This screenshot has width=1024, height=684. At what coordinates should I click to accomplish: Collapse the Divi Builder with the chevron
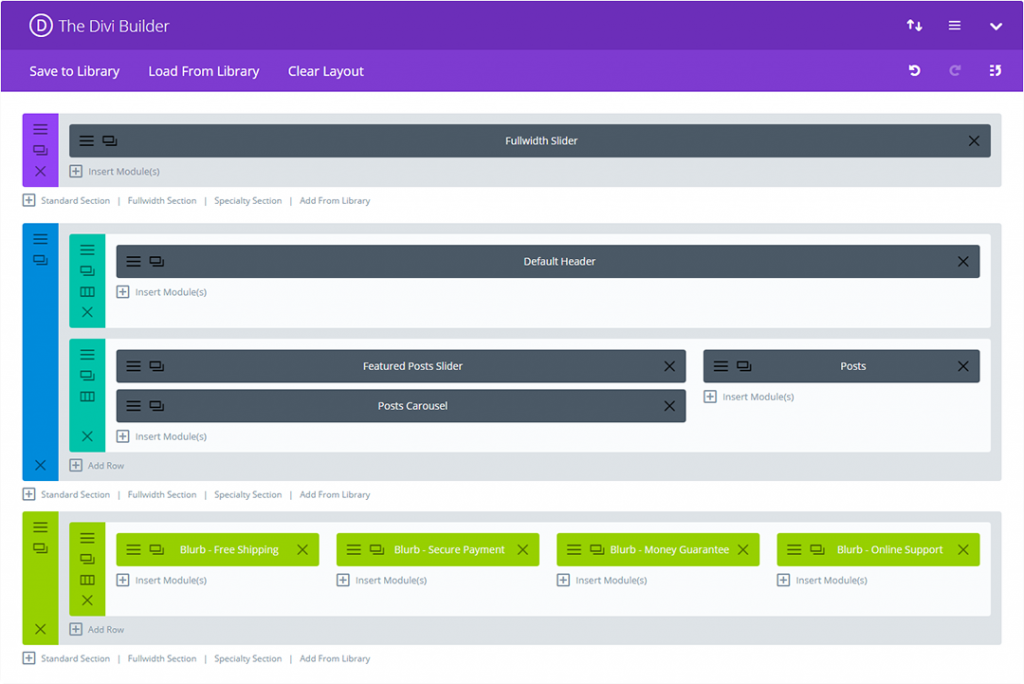coord(996,25)
